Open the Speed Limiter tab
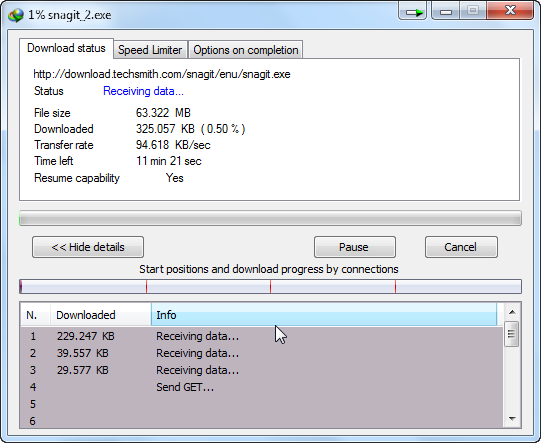 click(150, 50)
